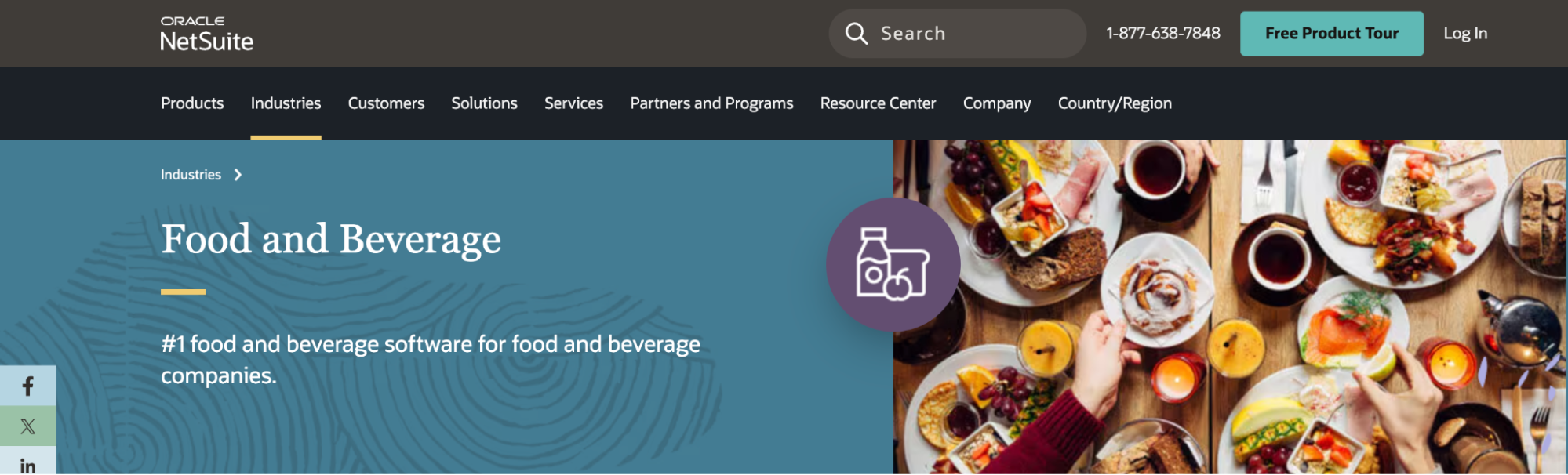Open the Customers section
Screen dimensions: 1568x475
(385, 103)
